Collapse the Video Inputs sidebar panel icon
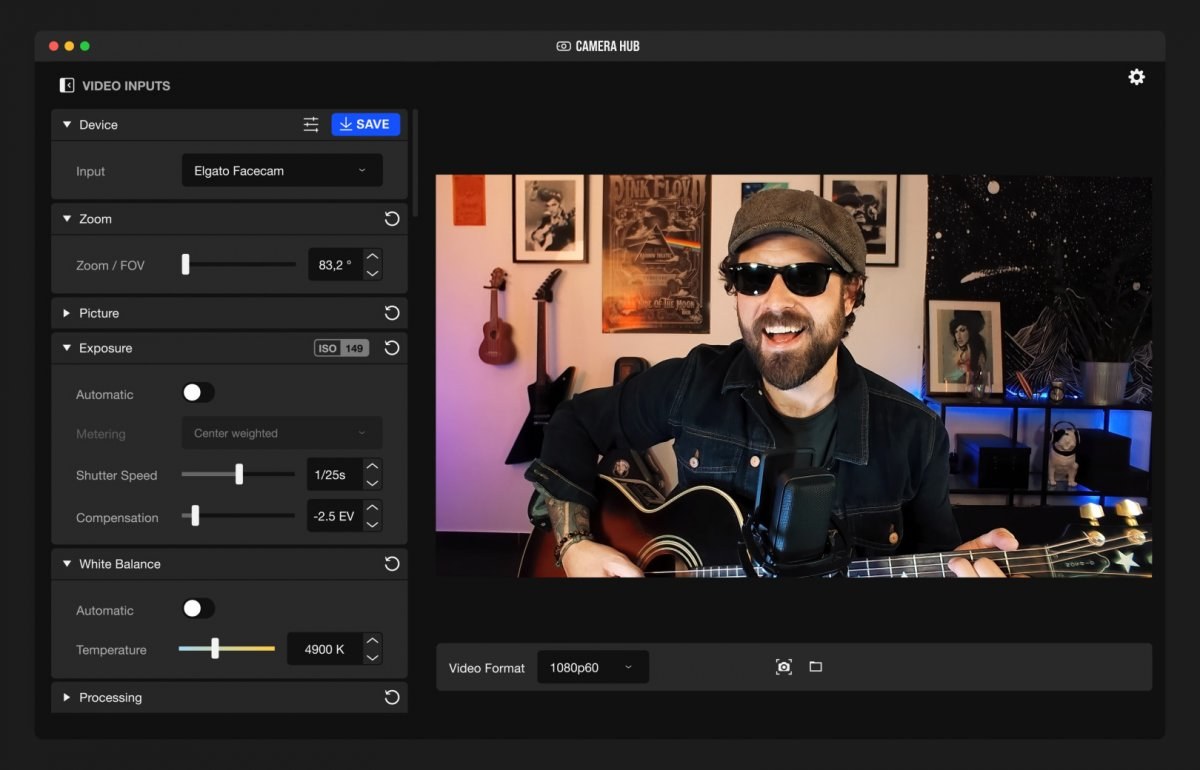 67,86
